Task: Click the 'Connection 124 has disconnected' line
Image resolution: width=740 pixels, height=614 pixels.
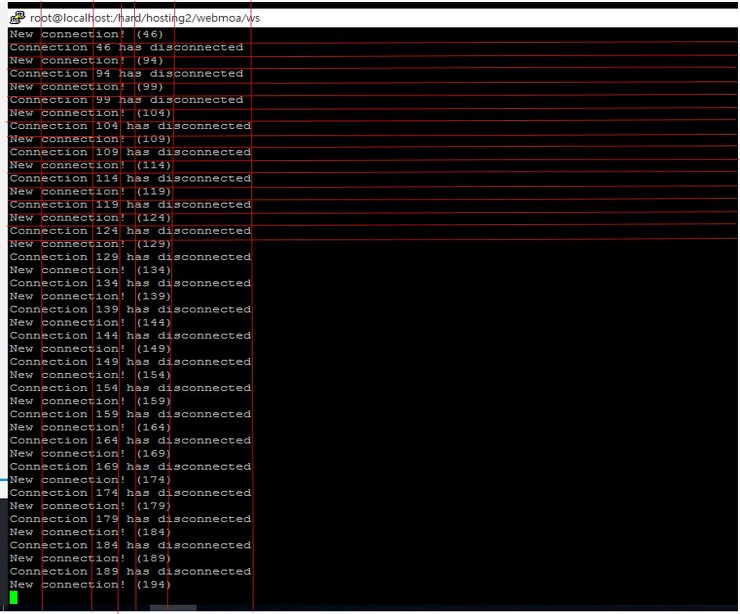Action: click(130, 231)
